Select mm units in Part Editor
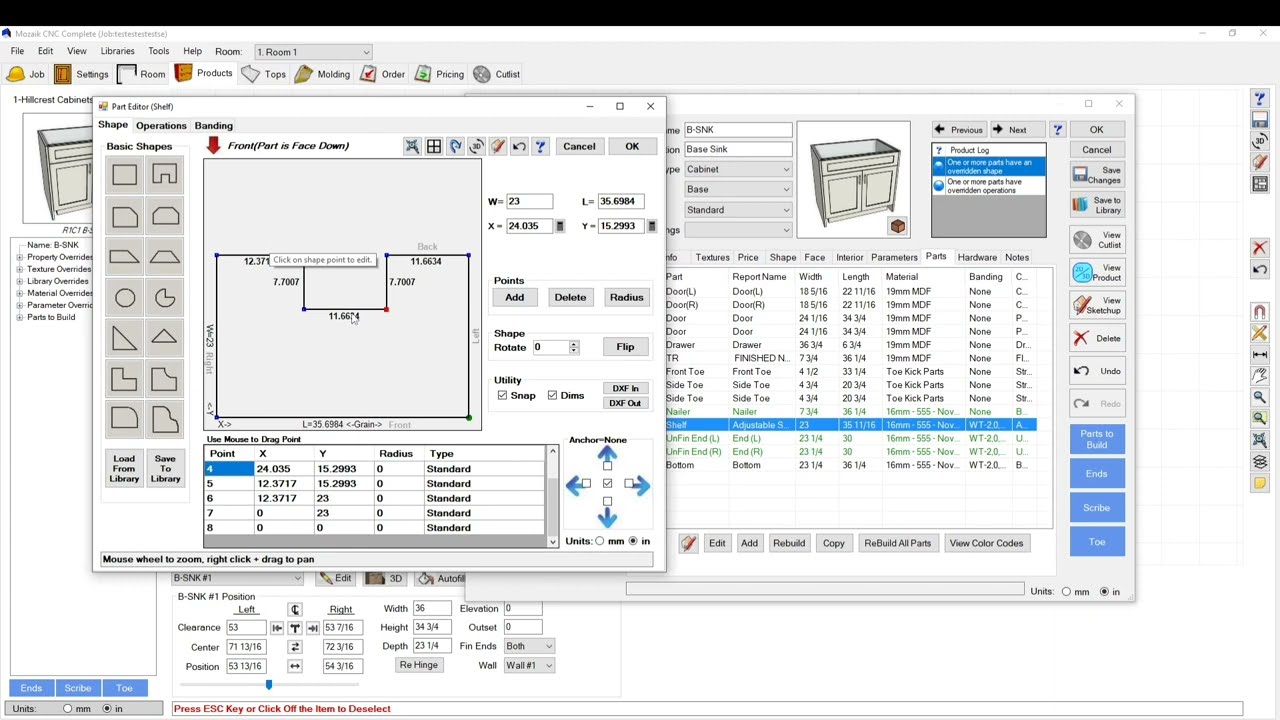Image resolution: width=1280 pixels, height=720 pixels. pos(600,541)
